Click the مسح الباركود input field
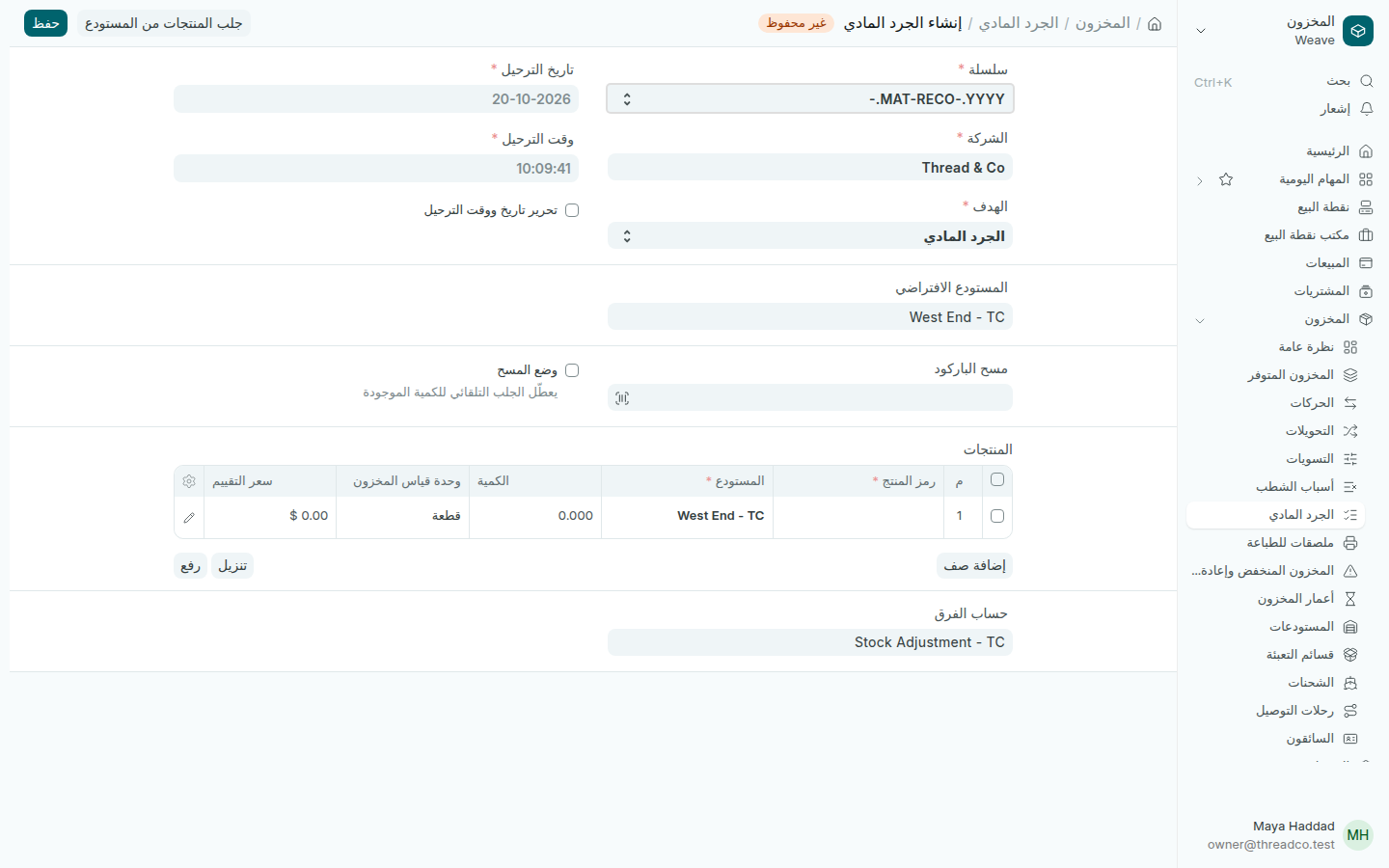 [810, 397]
